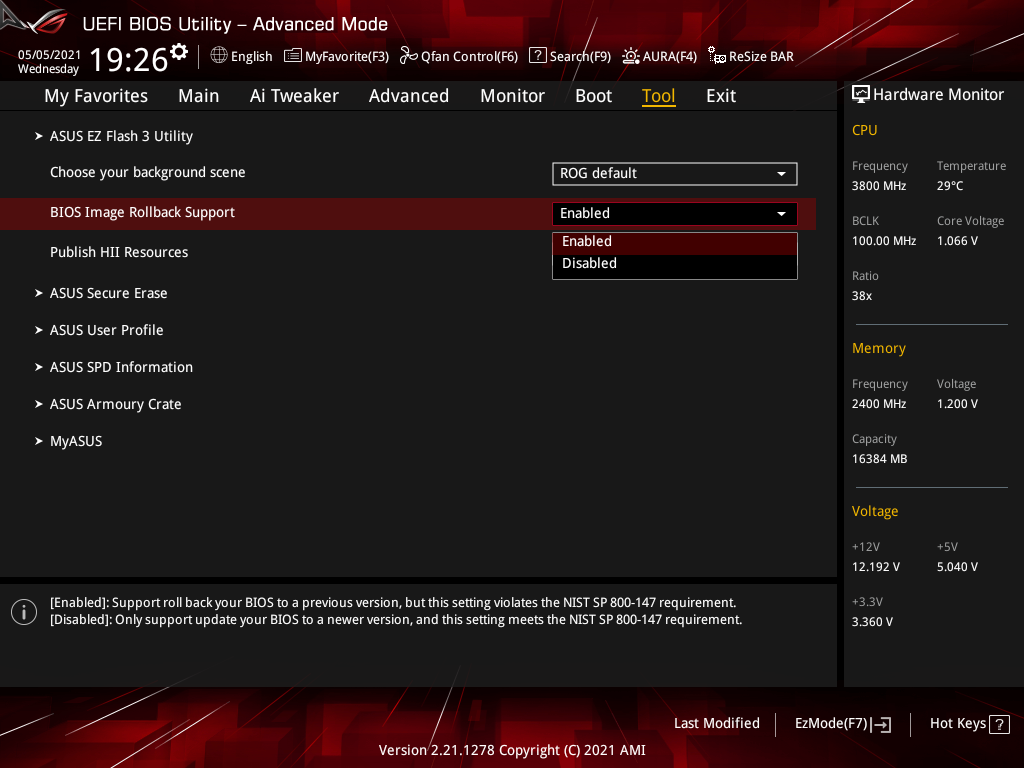The width and height of the screenshot is (1024, 768).
Task: Select Choose your background scene label
Action: pyautogui.click(x=148, y=172)
